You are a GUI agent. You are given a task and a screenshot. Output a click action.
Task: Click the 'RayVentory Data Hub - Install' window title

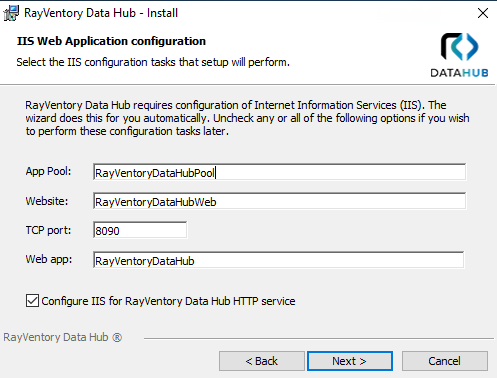pyautogui.click(x=101, y=13)
